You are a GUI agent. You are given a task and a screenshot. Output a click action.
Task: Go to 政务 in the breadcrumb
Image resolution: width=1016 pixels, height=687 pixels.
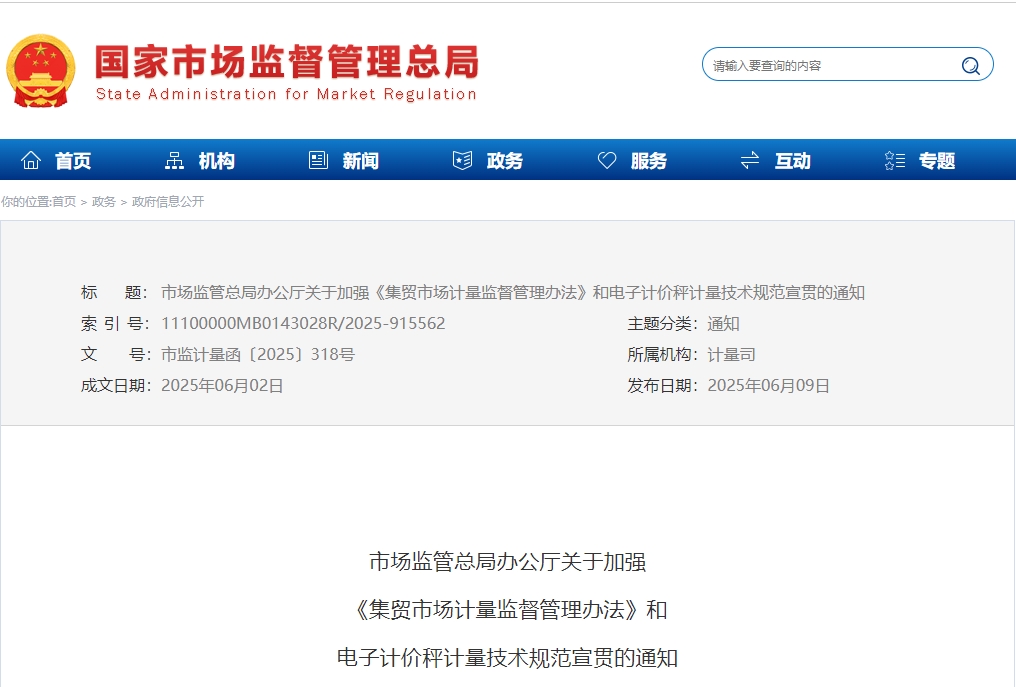point(104,202)
